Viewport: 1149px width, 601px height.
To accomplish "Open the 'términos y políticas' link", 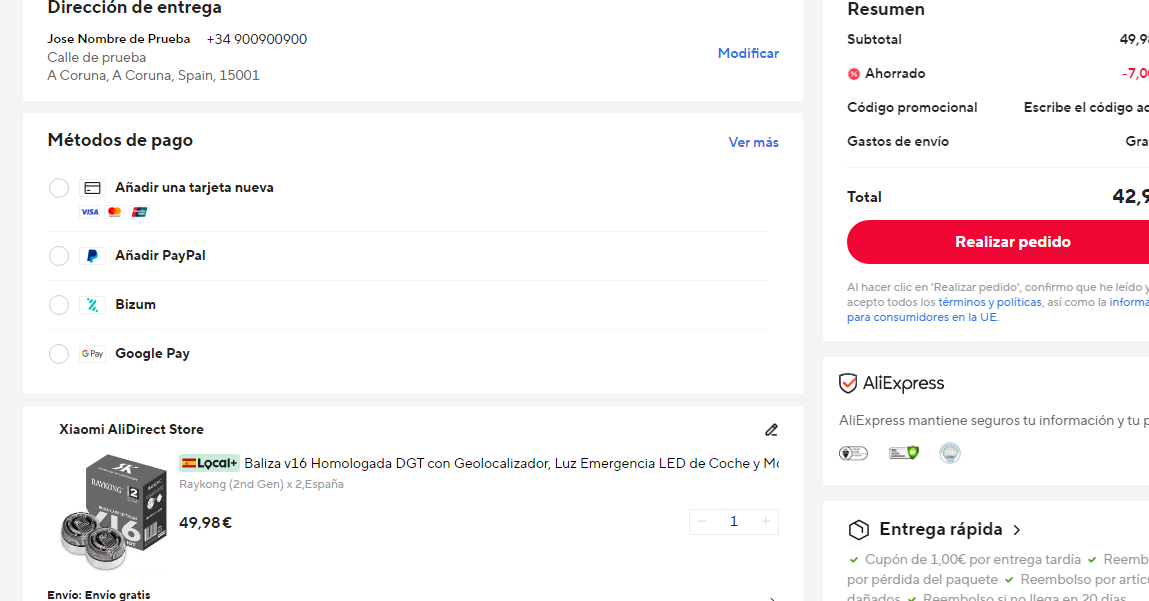I will 989,302.
